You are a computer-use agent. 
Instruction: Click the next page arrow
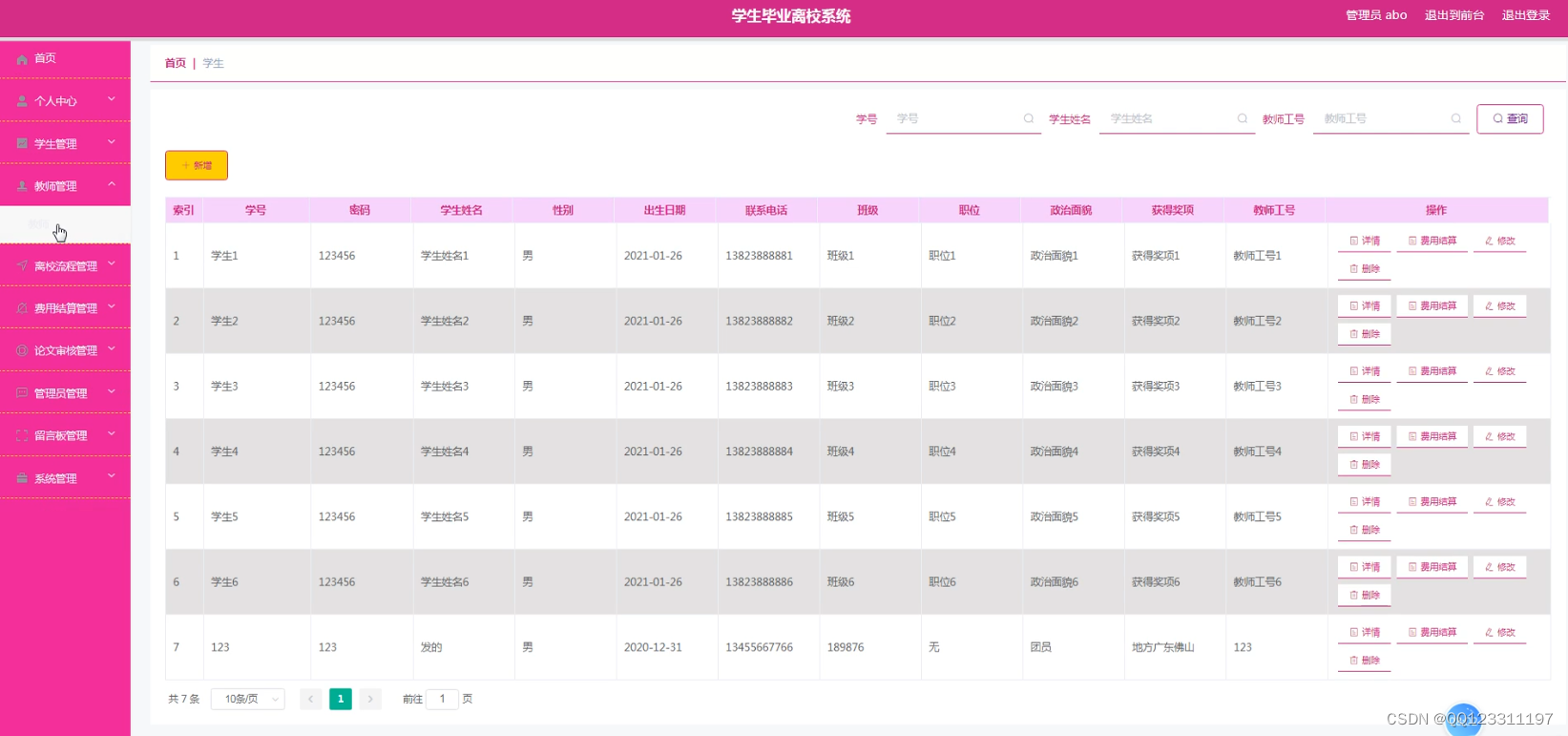(370, 699)
